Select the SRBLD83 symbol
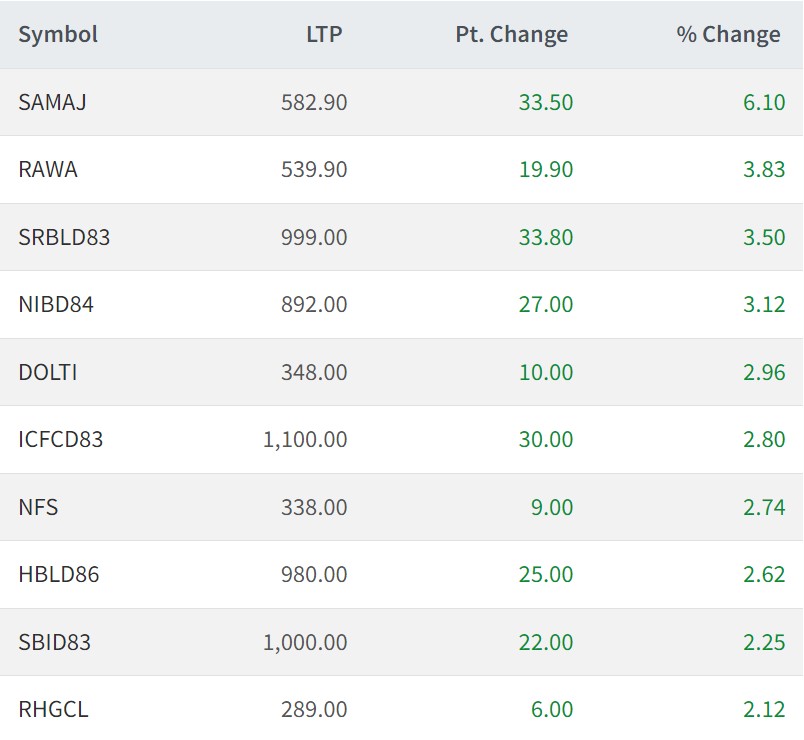This screenshot has width=804, height=740. click(64, 238)
